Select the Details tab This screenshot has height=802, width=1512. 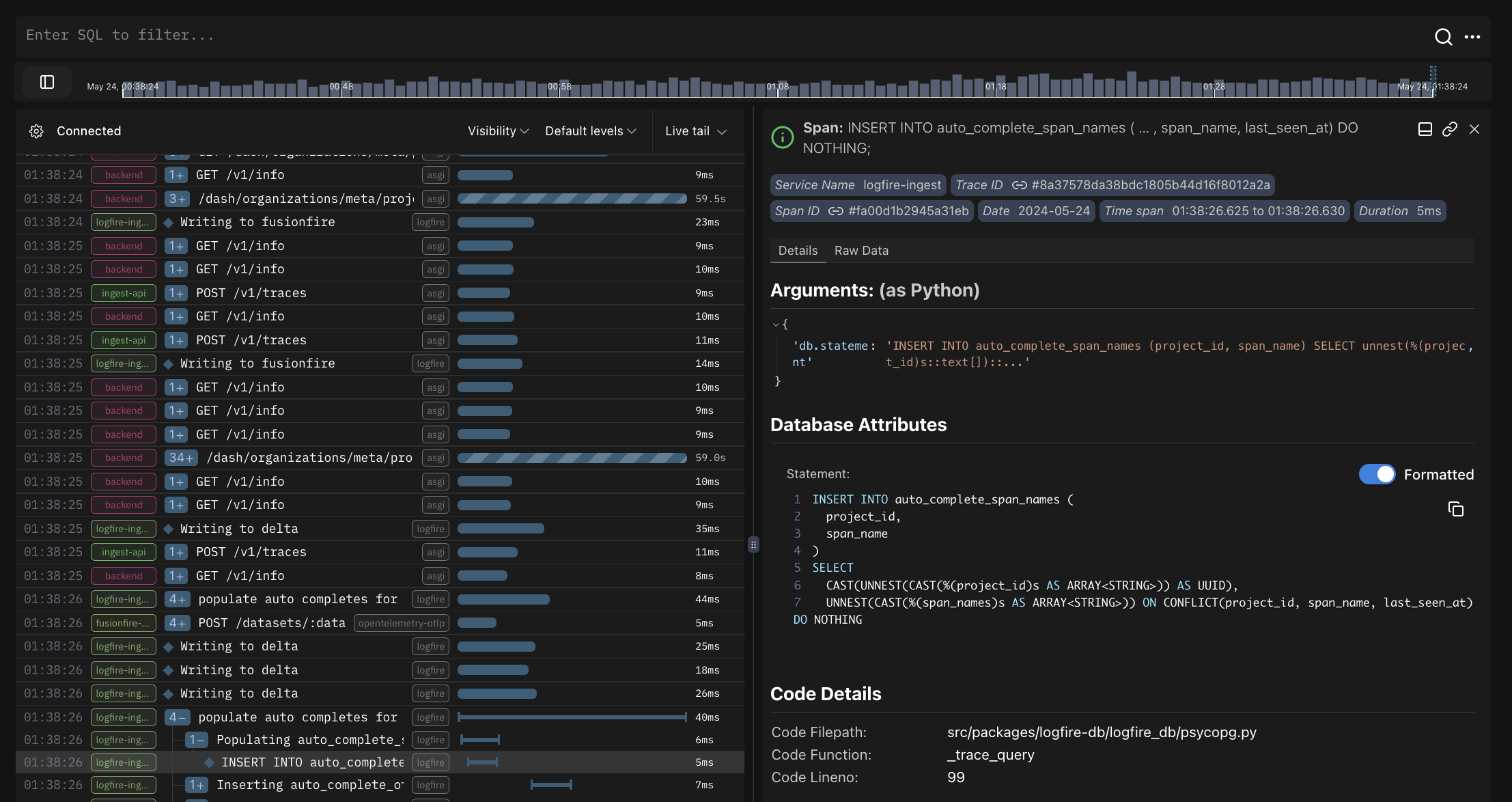tap(798, 251)
